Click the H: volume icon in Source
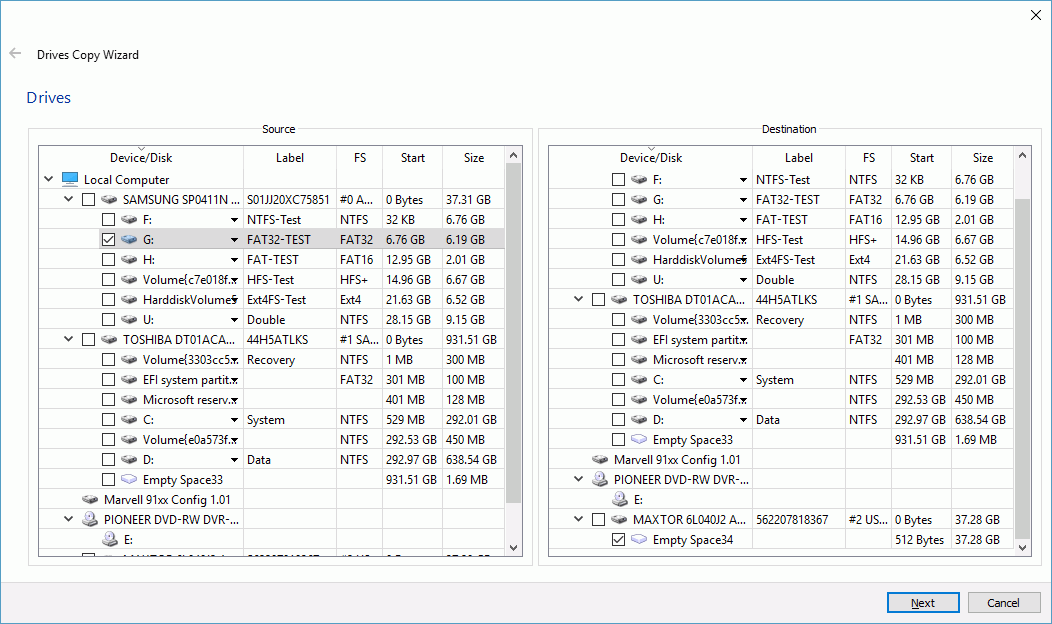Screen dimensions: 1052x624 pos(129,260)
